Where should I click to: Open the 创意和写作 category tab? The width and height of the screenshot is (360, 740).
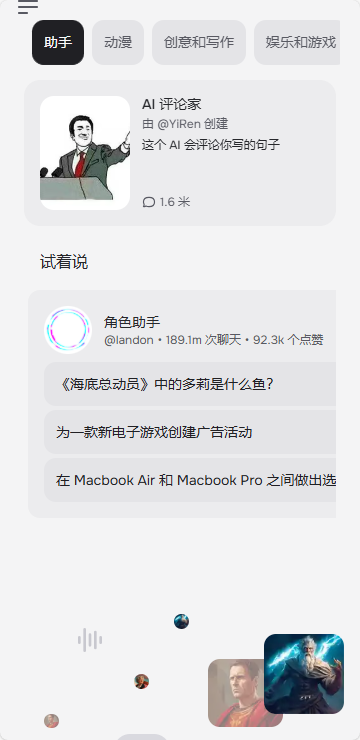click(199, 42)
